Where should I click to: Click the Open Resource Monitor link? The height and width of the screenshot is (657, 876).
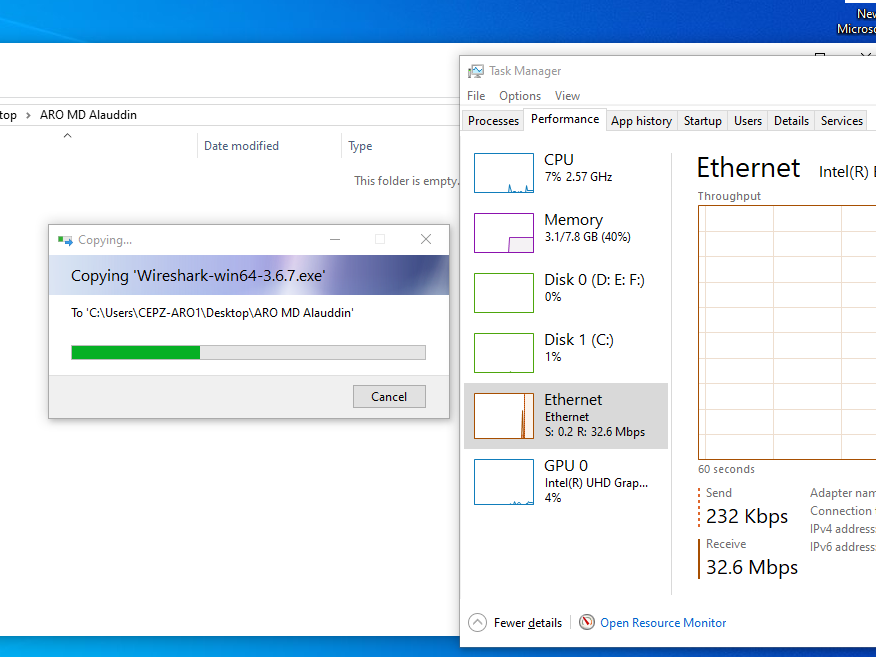point(663,623)
